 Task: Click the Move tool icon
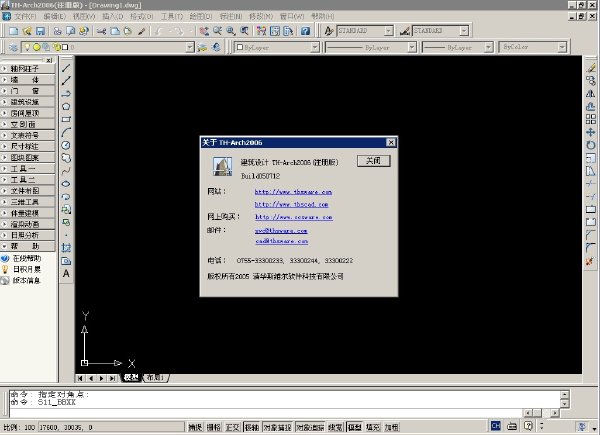pos(591,132)
